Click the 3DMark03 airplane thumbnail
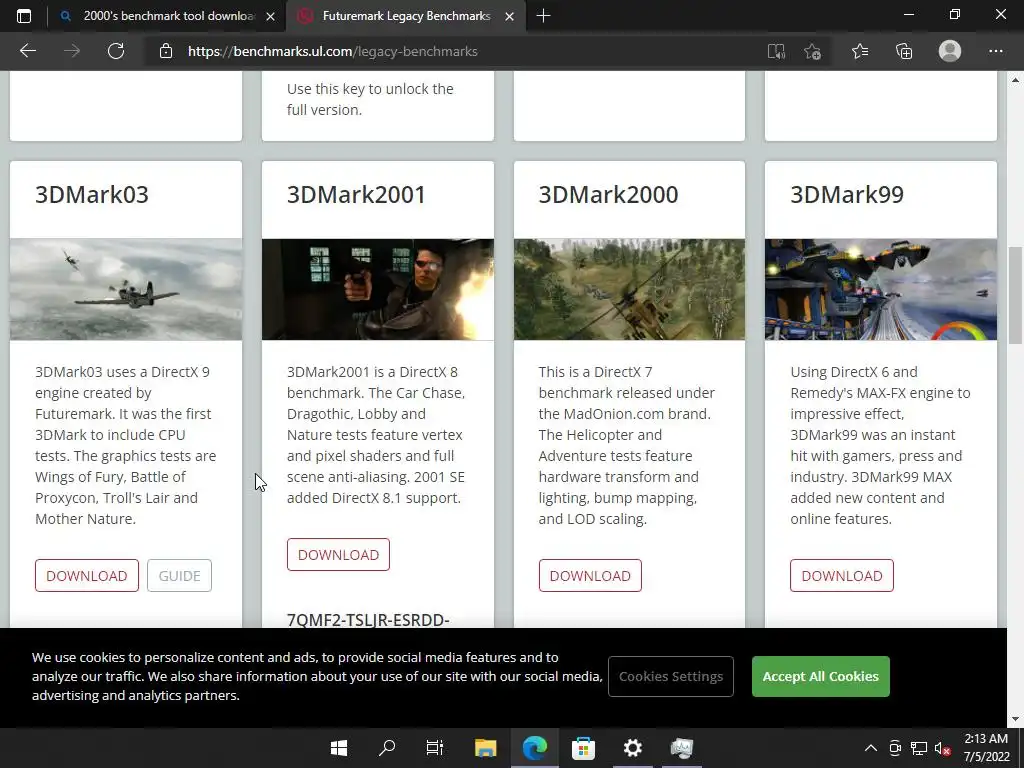The image size is (1024, 768). pyautogui.click(x=126, y=289)
